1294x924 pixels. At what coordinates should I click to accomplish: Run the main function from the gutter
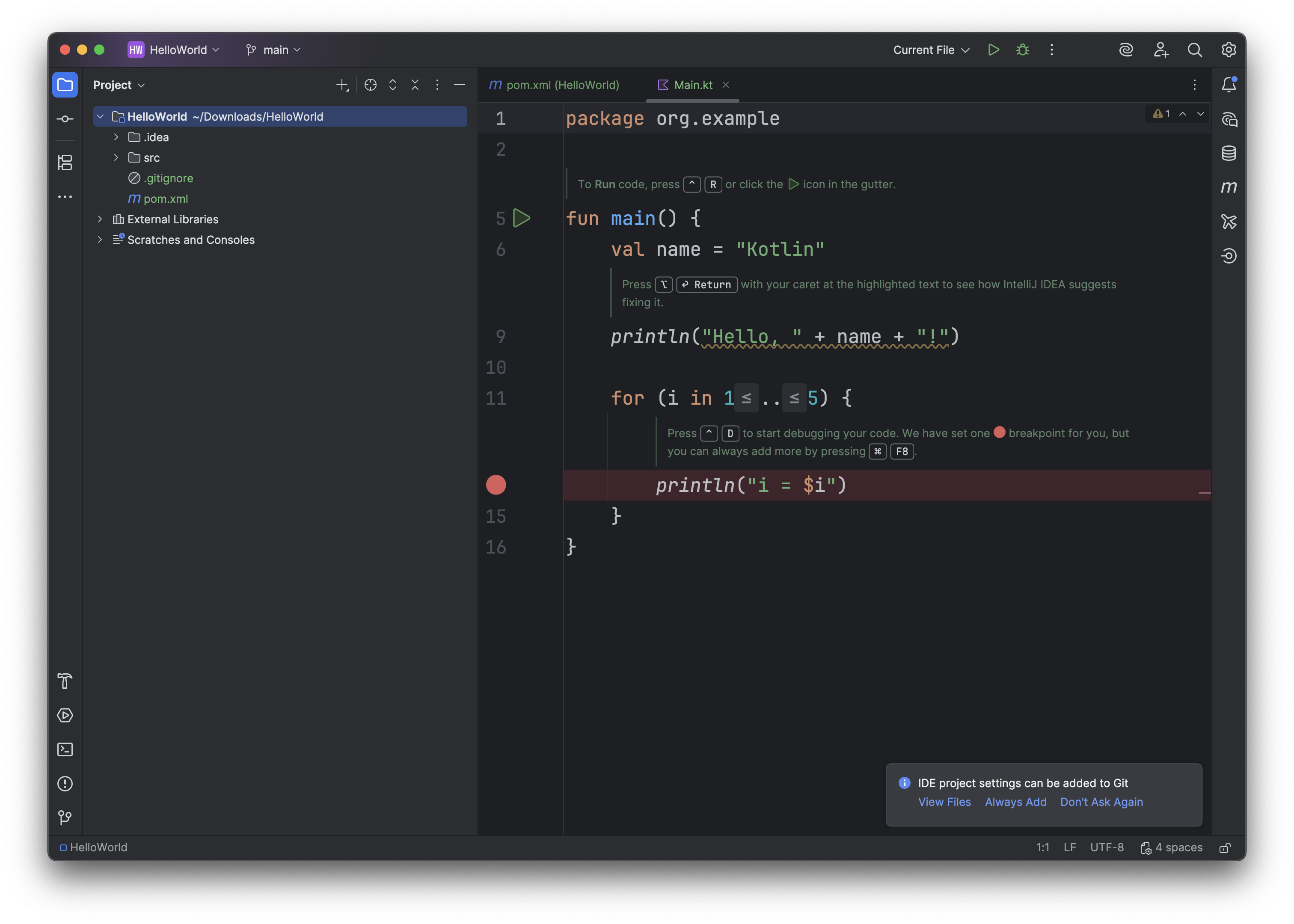(521, 218)
